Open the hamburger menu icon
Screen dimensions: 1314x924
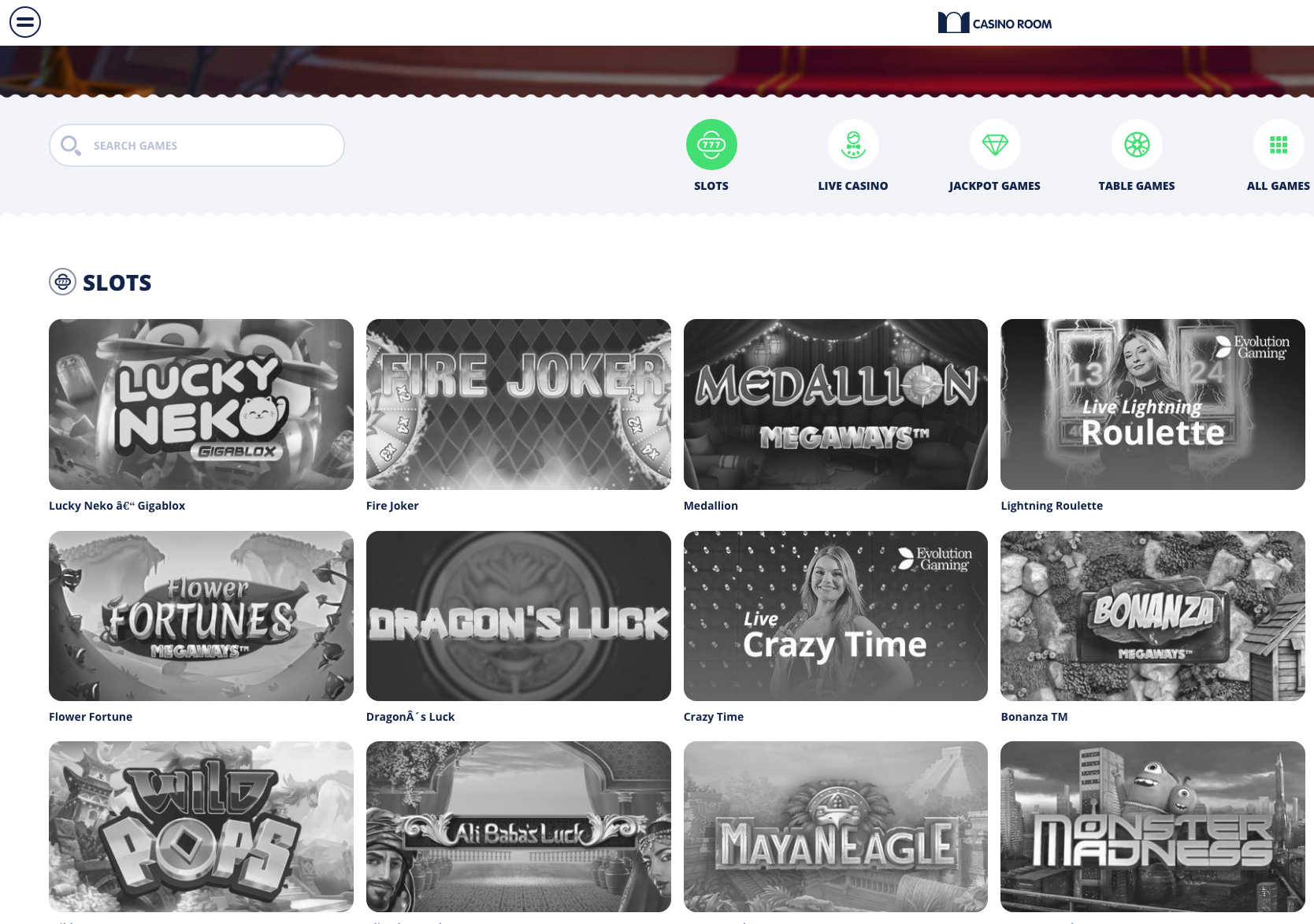25,22
